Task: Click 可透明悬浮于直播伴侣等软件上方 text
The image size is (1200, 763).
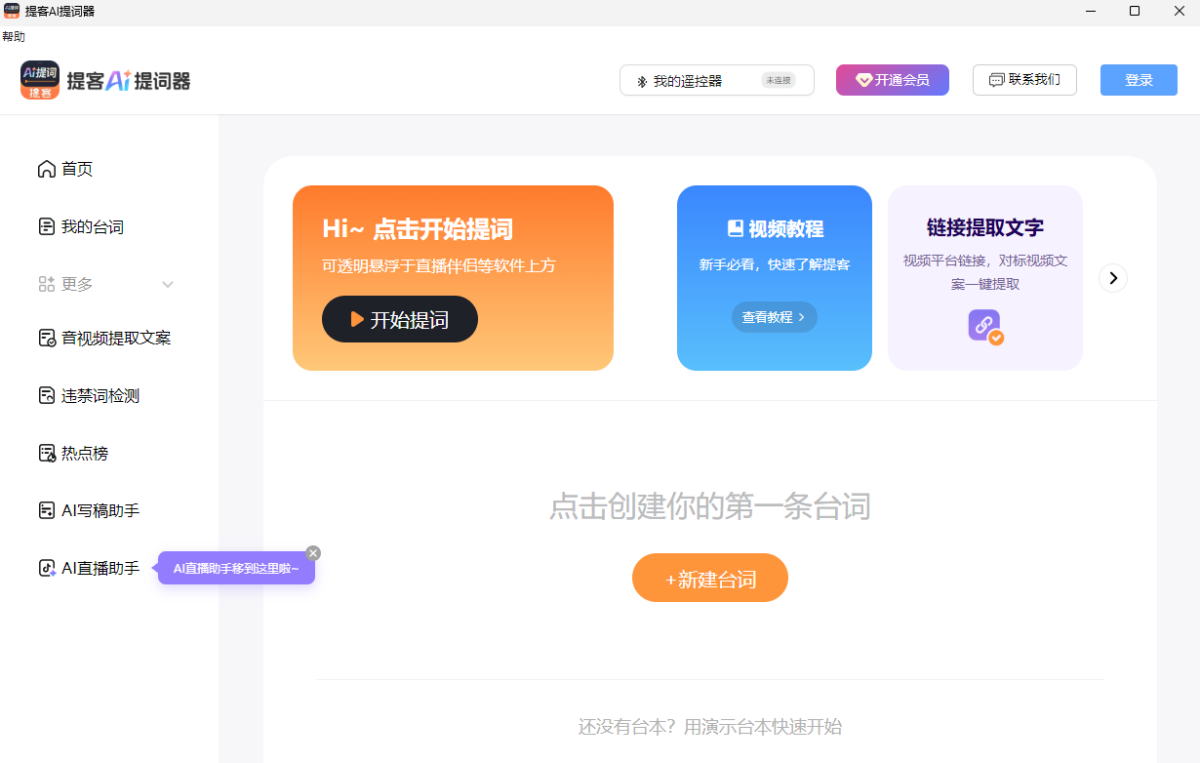Action: pos(439,265)
